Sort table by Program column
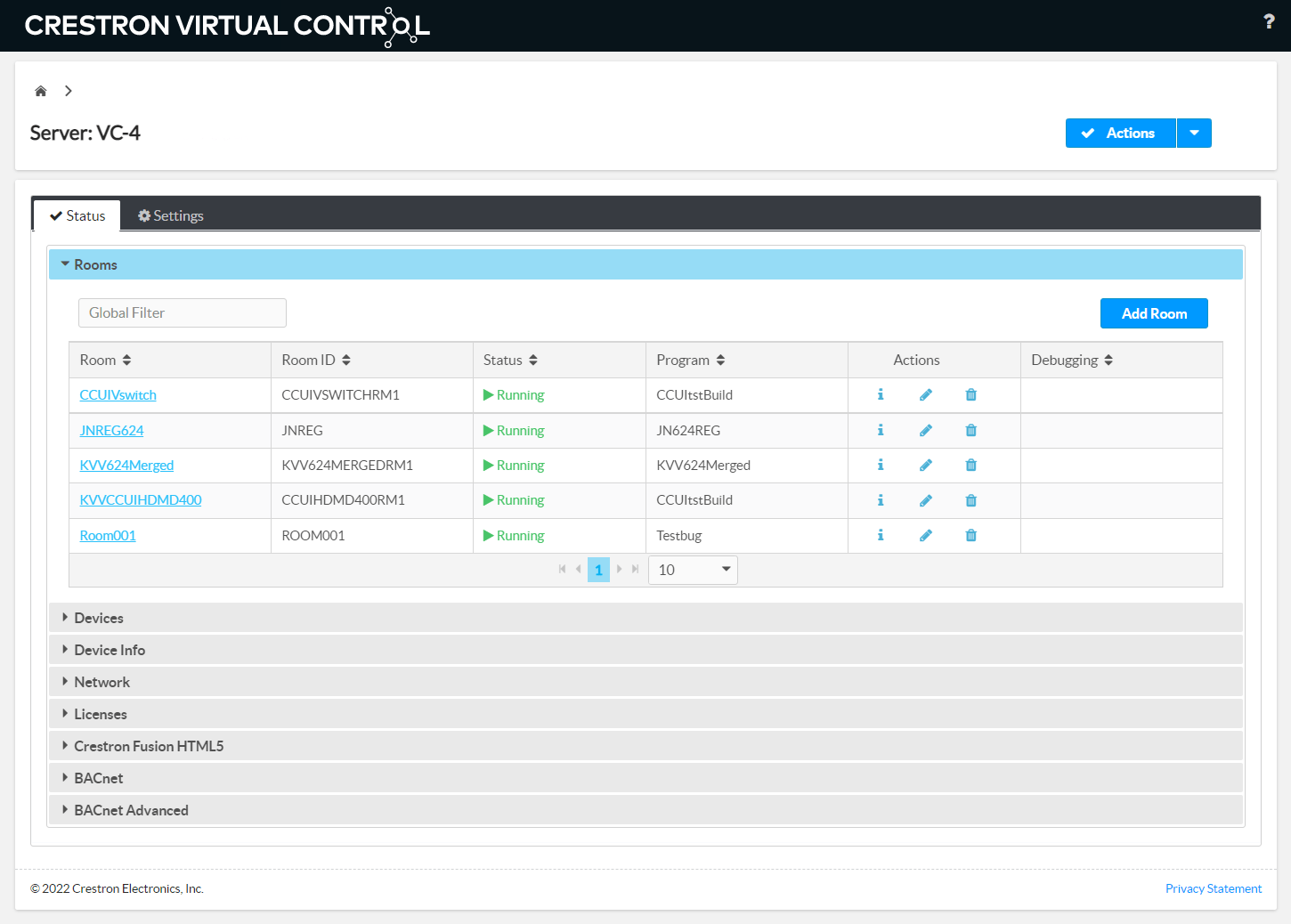The image size is (1291, 924). [720, 360]
